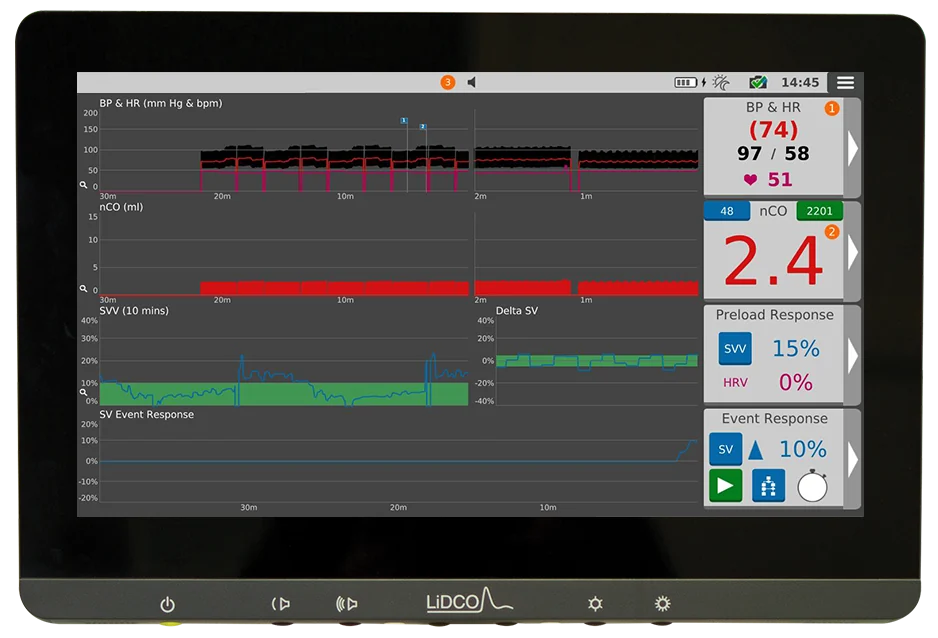Click the charging bolt icon
Screen dimensions: 938x638
(704, 83)
